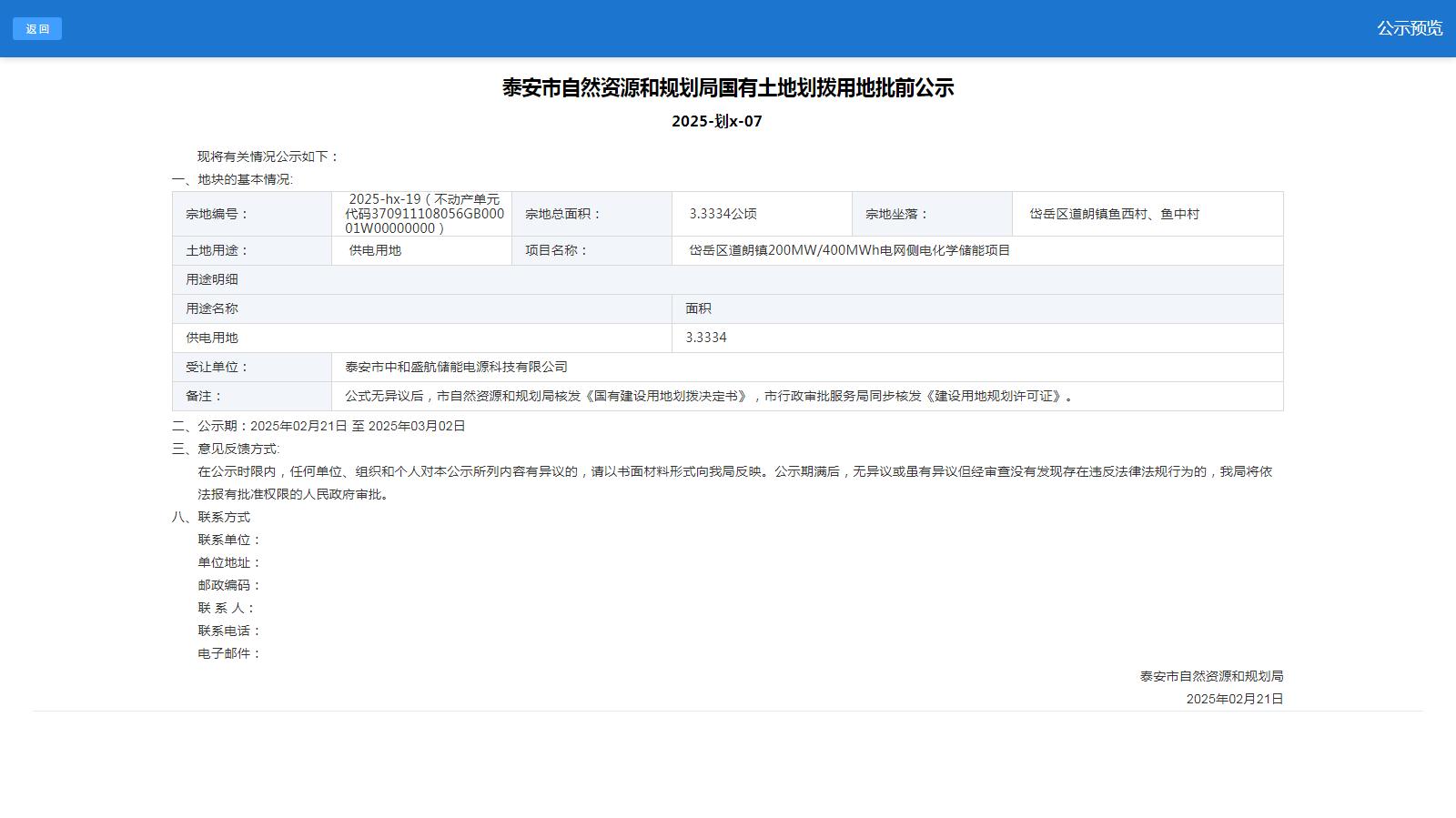Click the company name 泰安市中和盛航储能电源科技有限公司
Image resolution: width=1456 pixels, height=818 pixels.
[456, 367]
